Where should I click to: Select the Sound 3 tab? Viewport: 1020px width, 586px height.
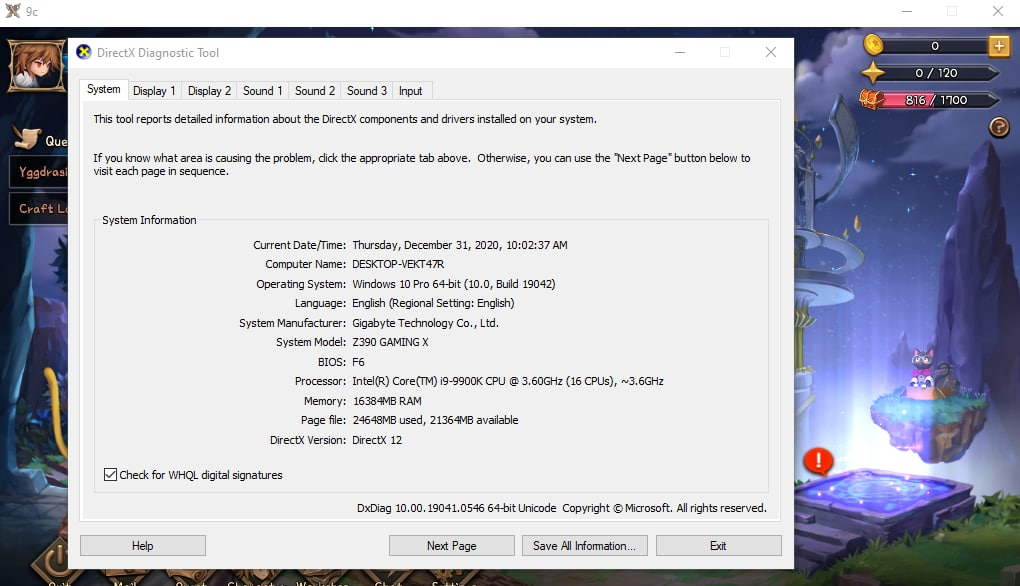click(367, 91)
